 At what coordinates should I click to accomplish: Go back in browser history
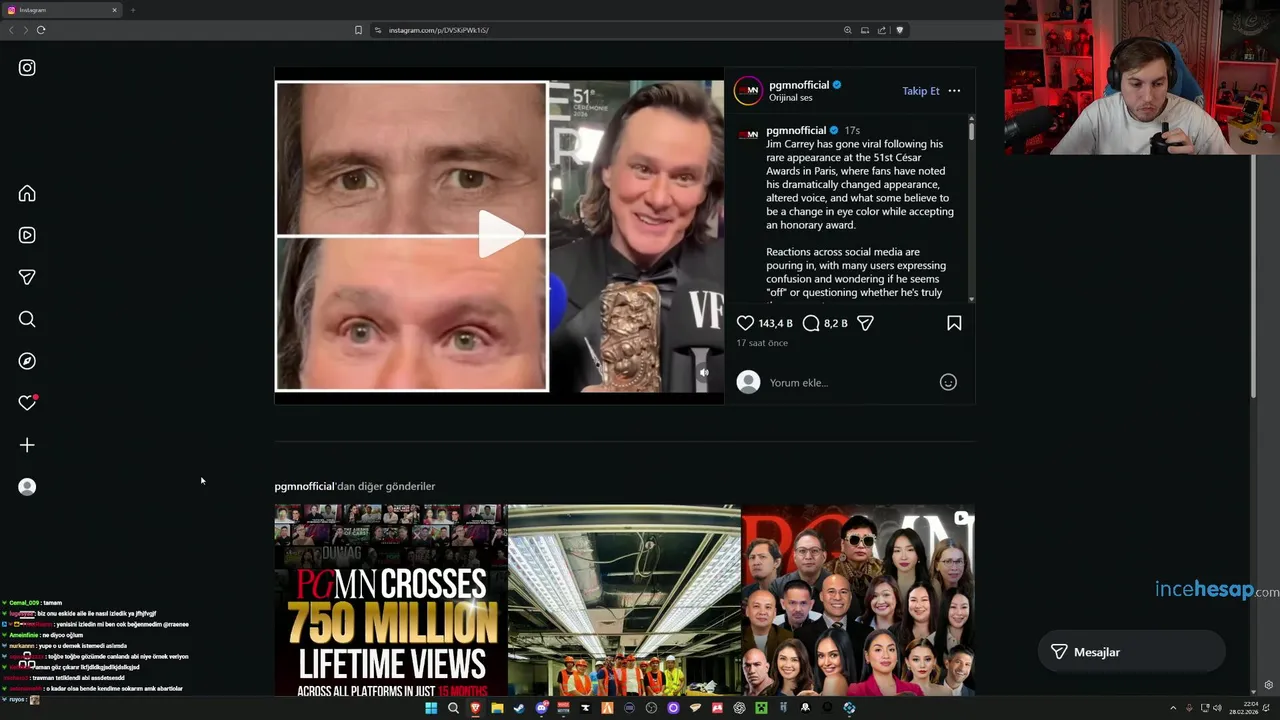point(10,30)
